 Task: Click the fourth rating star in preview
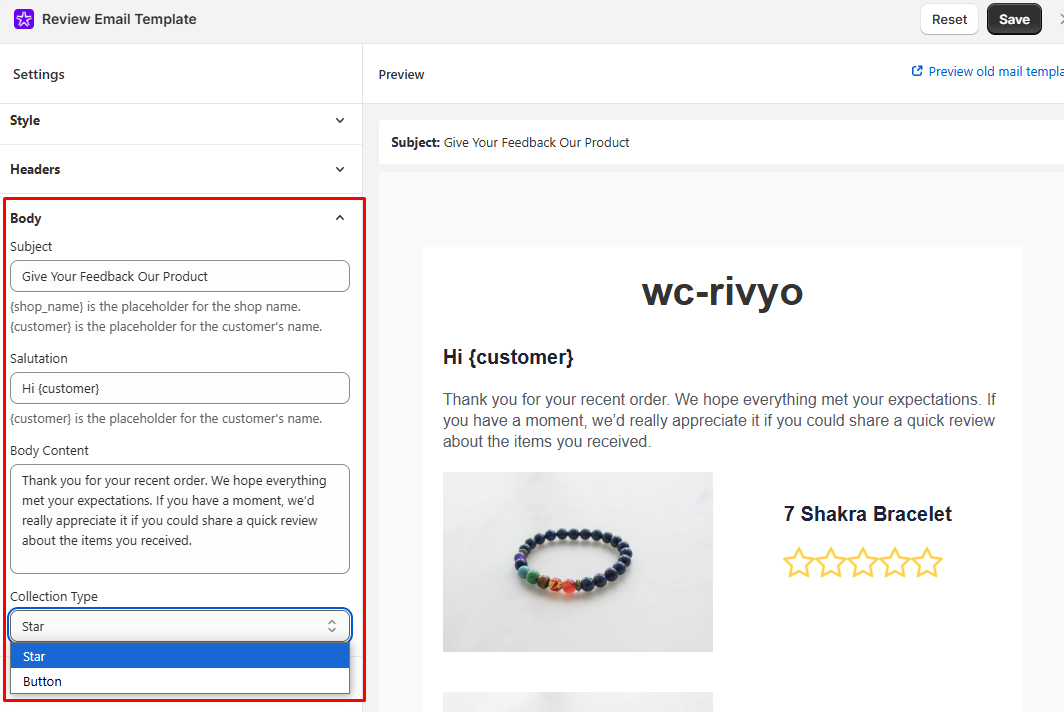click(895, 563)
